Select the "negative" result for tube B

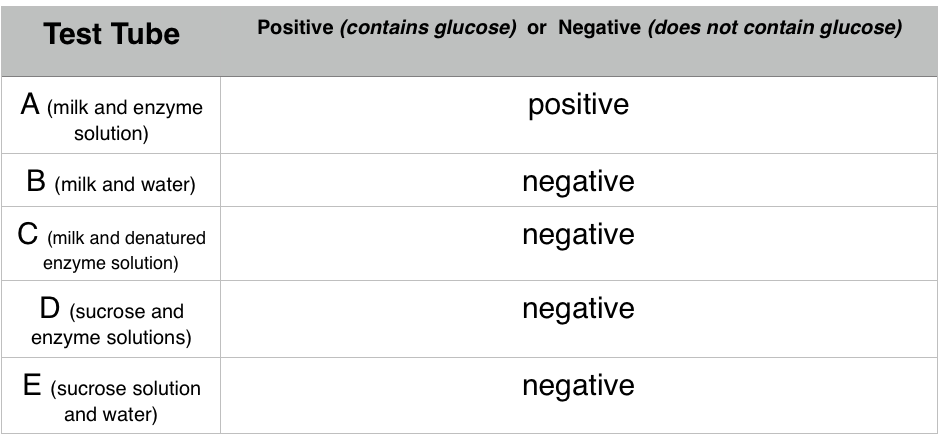point(578,182)
